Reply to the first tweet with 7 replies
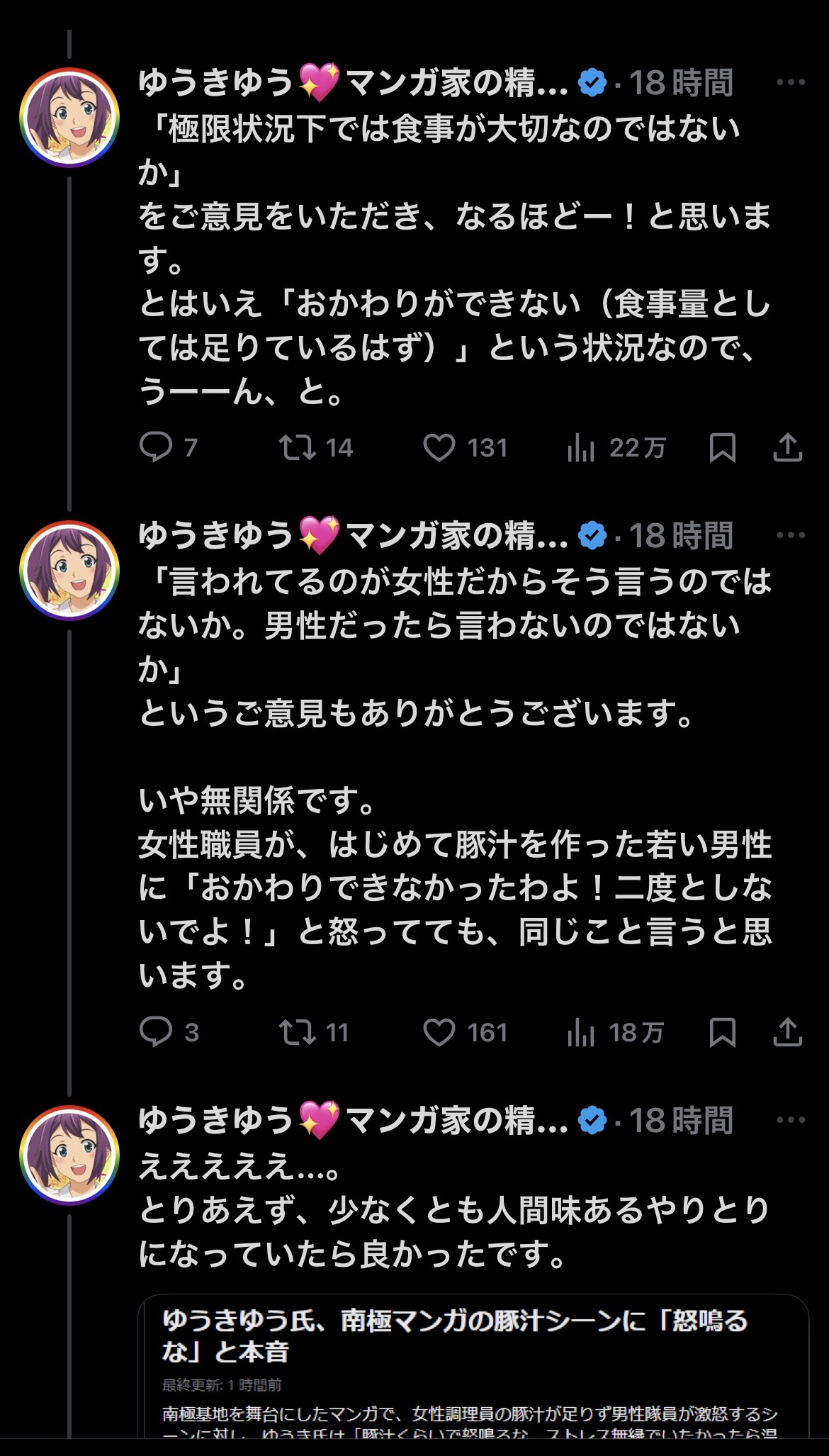The width and height of the screenshot is (829, 1456). point(156,447)
